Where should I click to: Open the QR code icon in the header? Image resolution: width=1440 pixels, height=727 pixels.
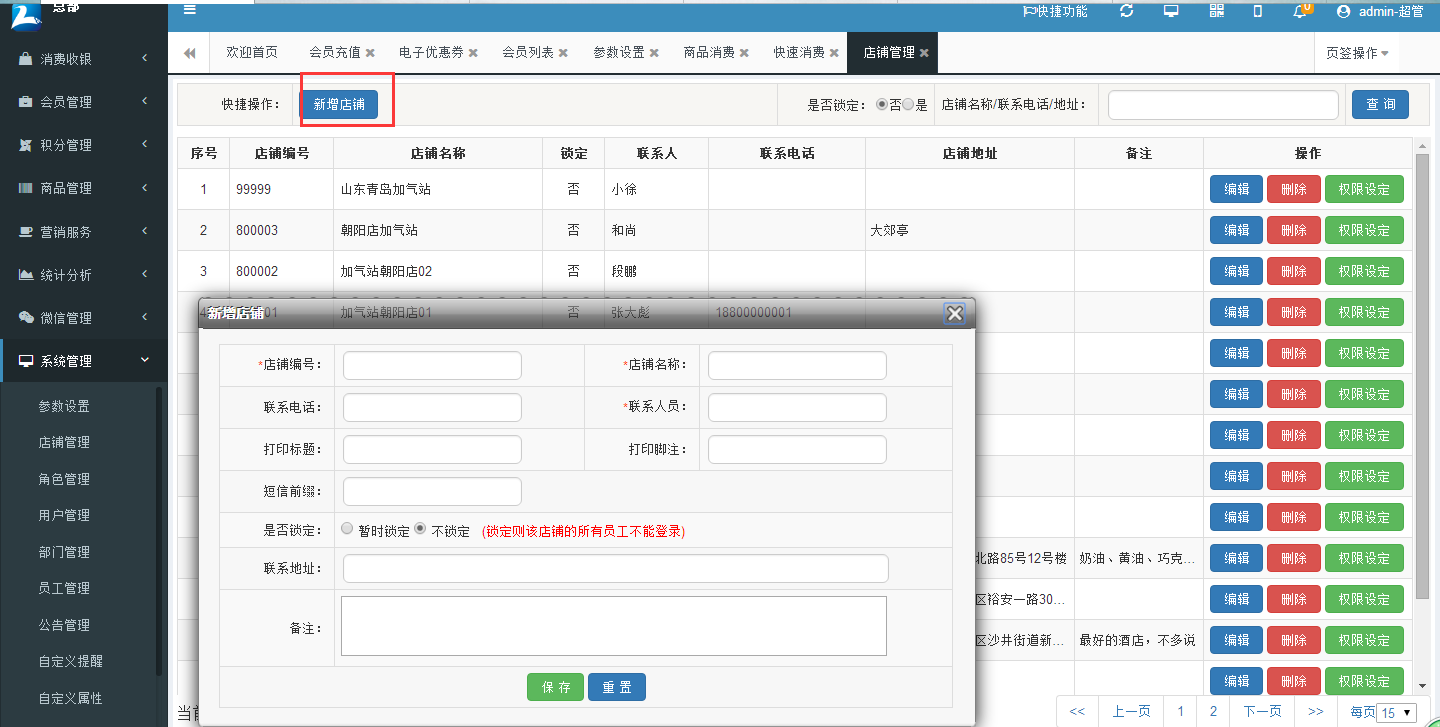tap(1215, 12)
